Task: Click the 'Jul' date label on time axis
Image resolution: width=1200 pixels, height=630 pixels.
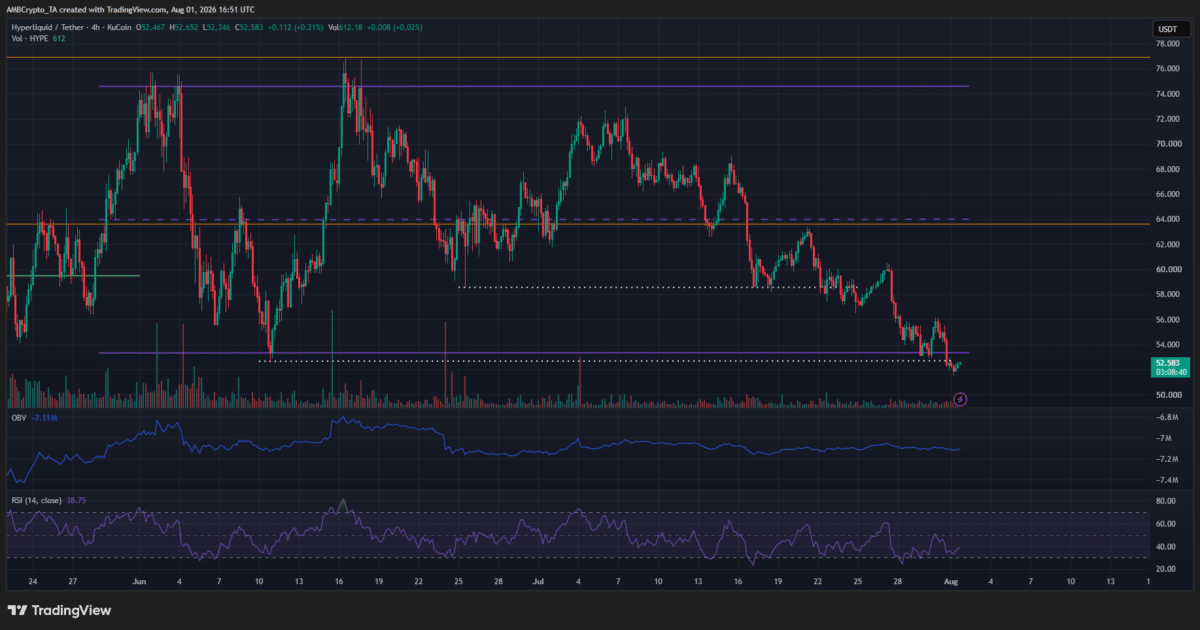Action: tap(538, 580)
